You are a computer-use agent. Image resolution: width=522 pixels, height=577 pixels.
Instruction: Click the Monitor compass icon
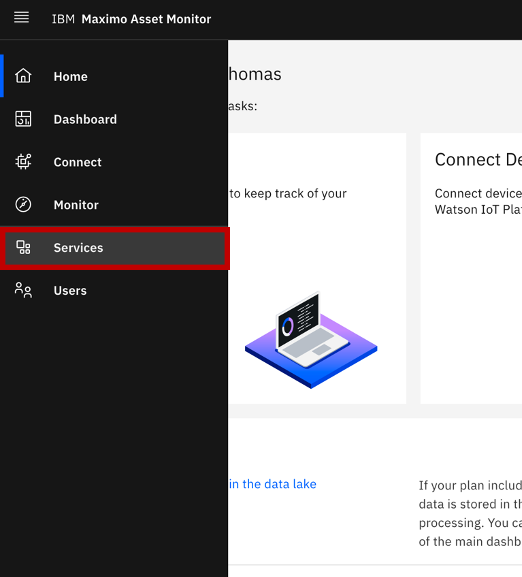click(23, 205)
